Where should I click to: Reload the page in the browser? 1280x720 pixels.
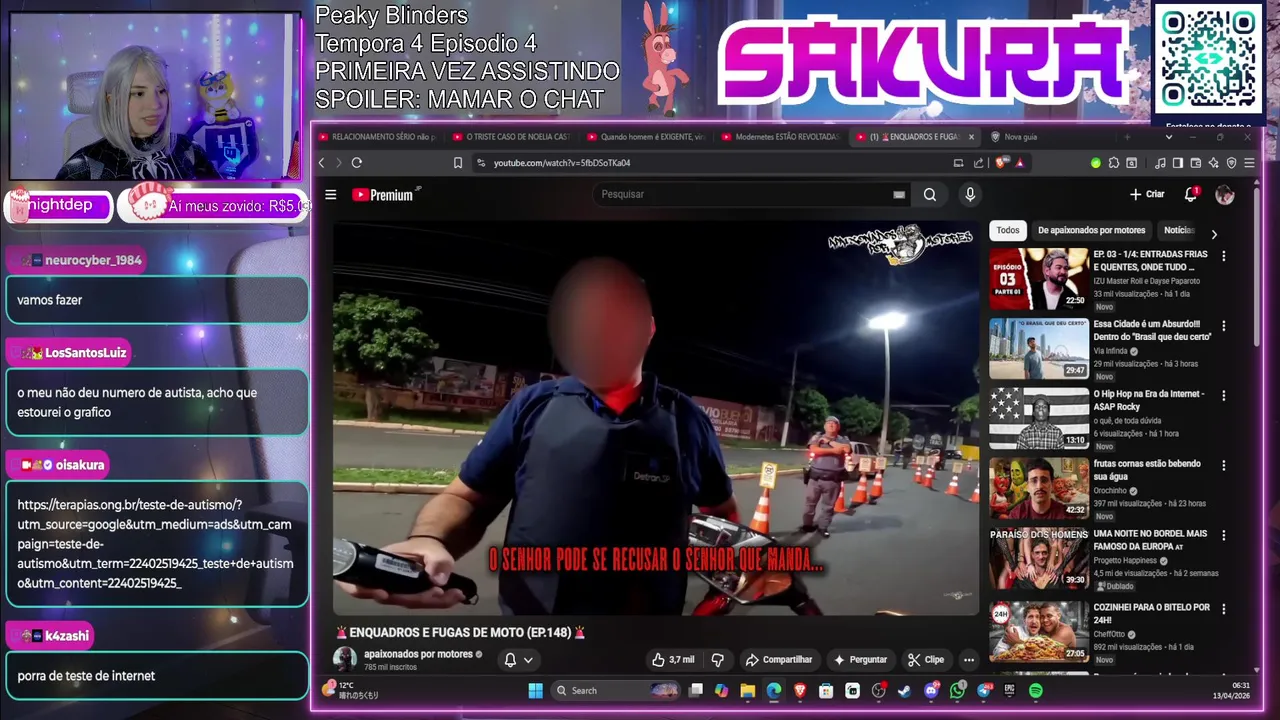357,163
